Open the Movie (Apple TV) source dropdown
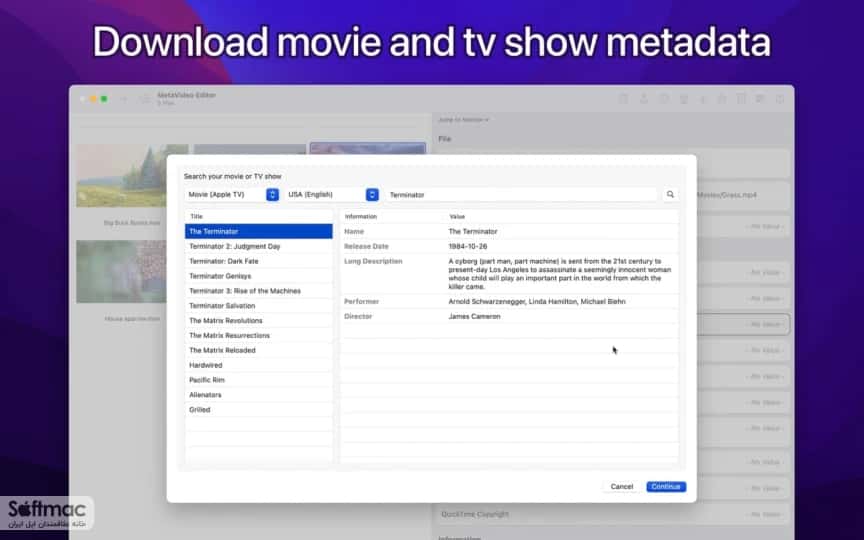Viewport: 864px width, 540px height. (x=232, y=195)
